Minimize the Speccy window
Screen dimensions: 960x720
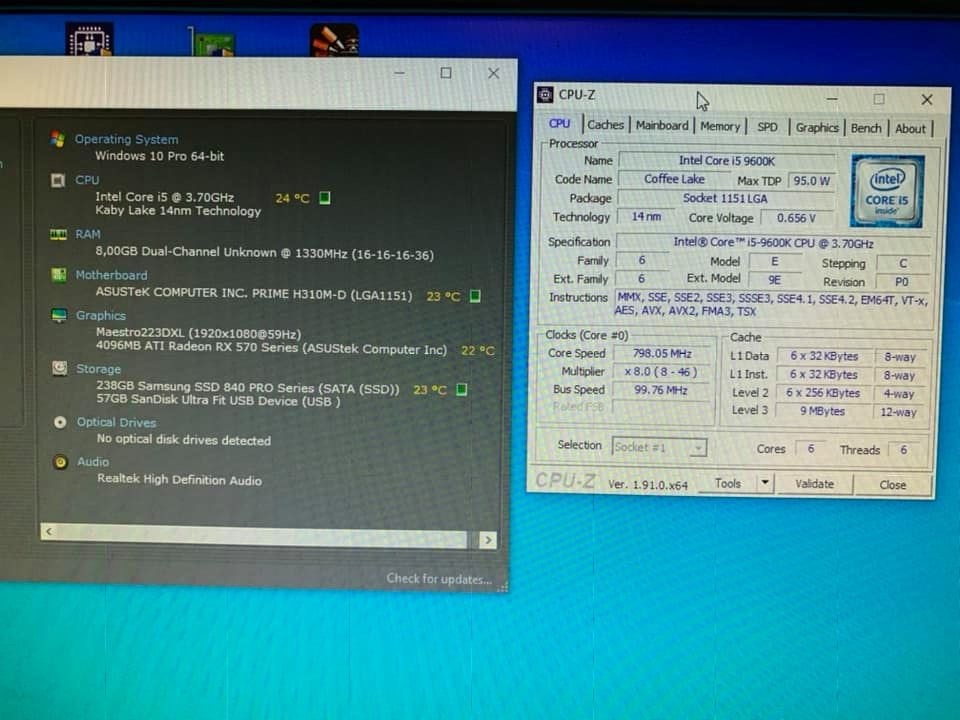click(400, 73)
